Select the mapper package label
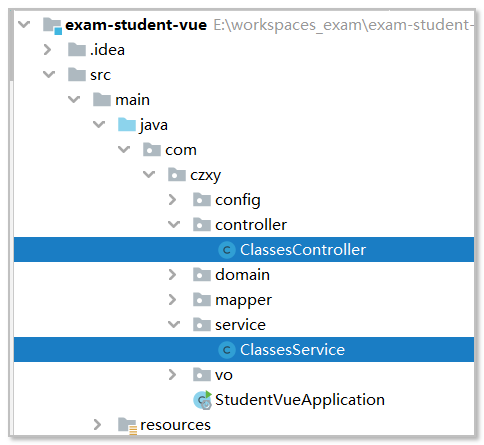Viewport: 484px width, 445px height. tap(243, 301)
